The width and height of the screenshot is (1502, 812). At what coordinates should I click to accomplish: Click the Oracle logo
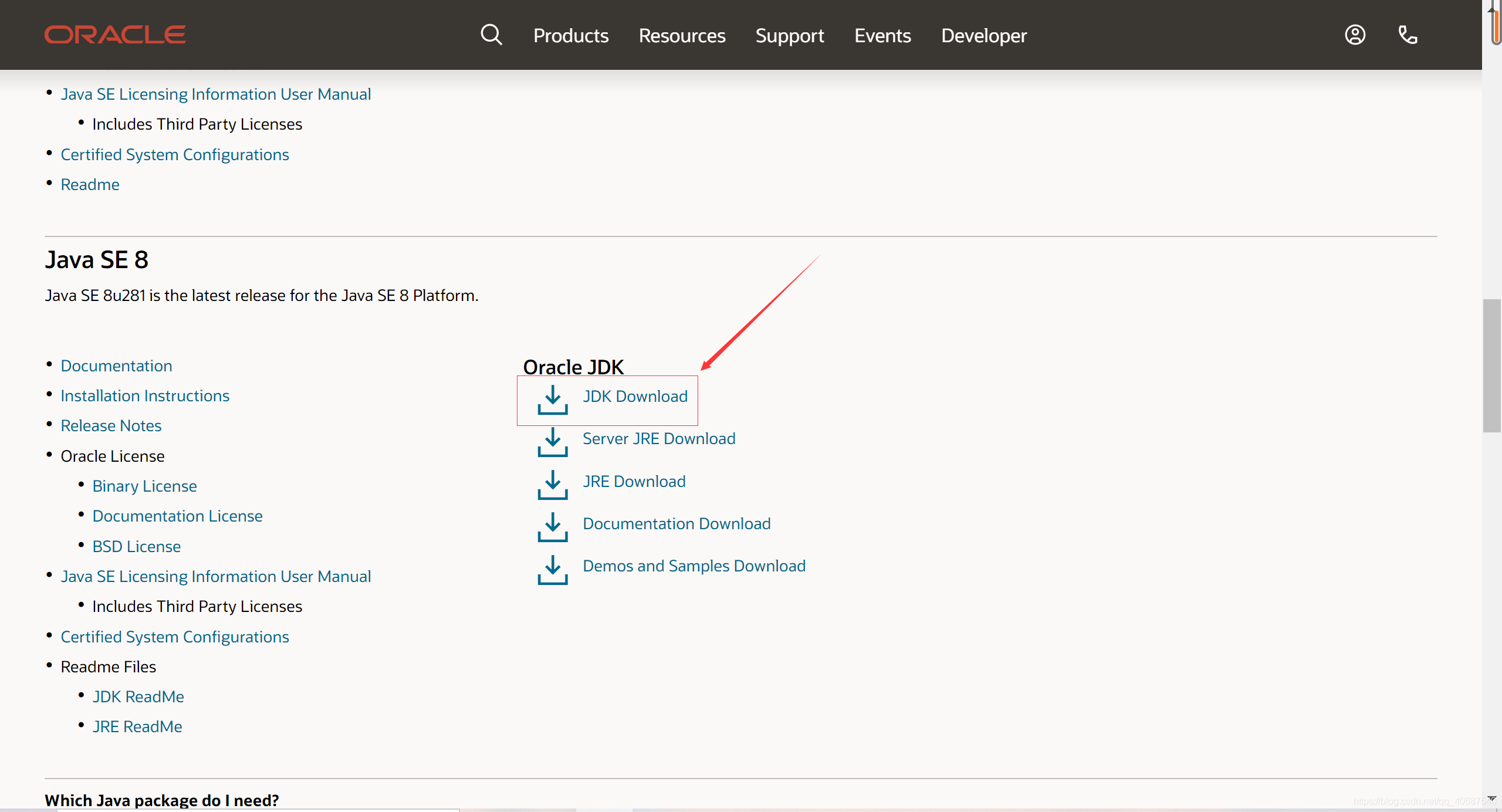point(115,35)
